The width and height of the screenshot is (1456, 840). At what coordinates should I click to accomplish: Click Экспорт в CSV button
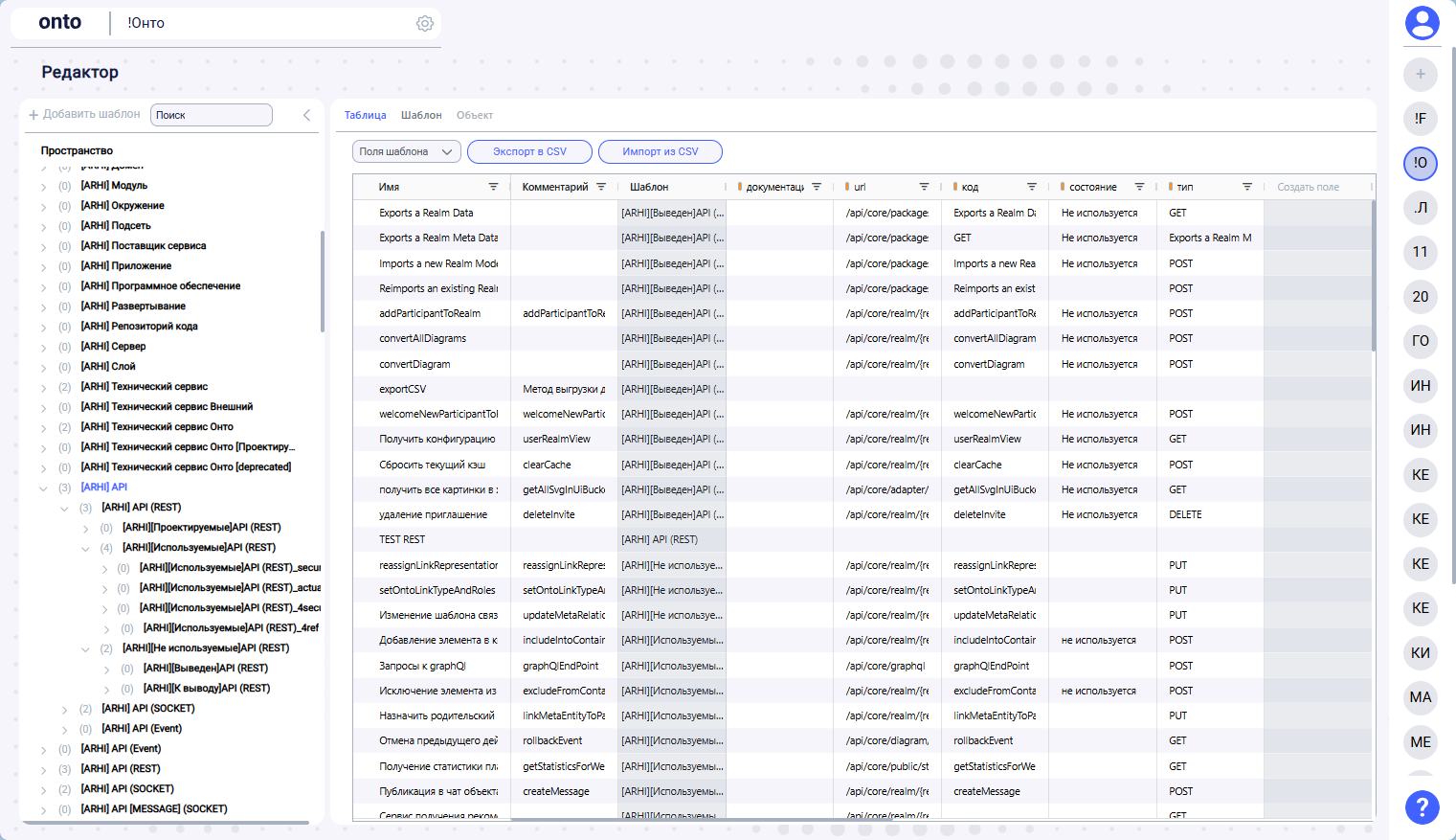[529, 151]
